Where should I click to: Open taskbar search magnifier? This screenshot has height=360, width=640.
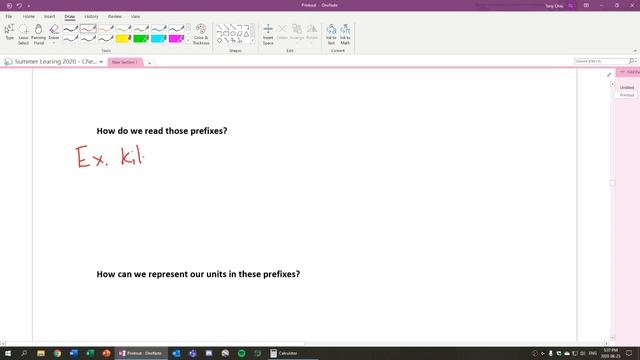(24, 353)
